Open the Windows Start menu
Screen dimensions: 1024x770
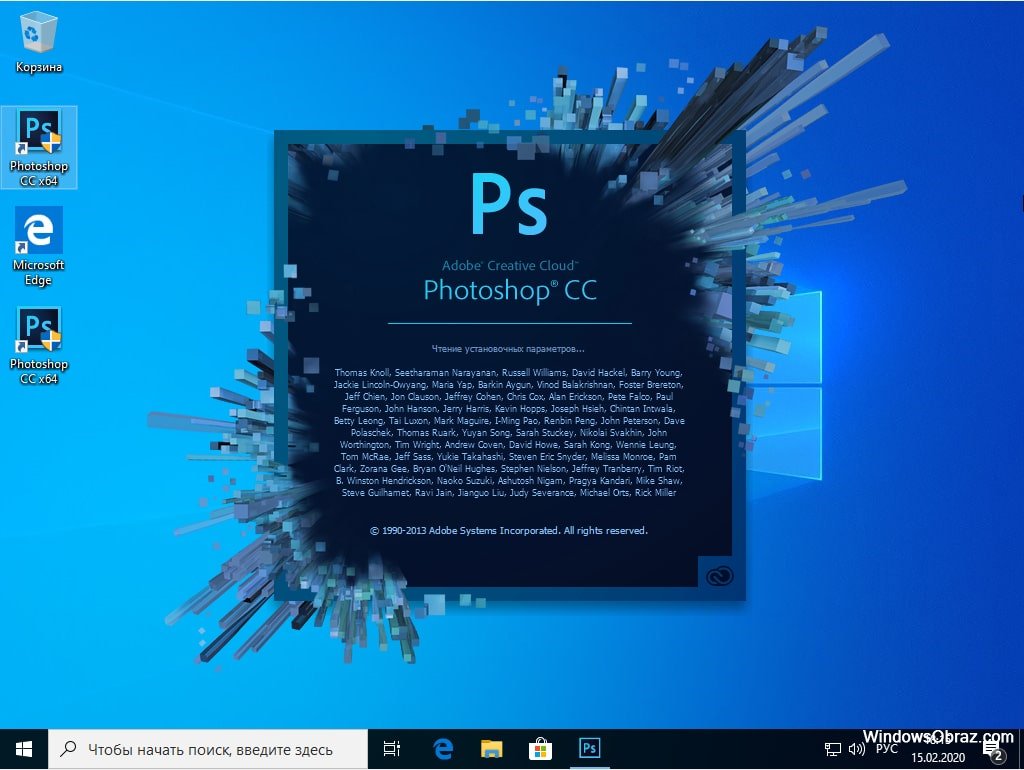click(x=24, y=748)
